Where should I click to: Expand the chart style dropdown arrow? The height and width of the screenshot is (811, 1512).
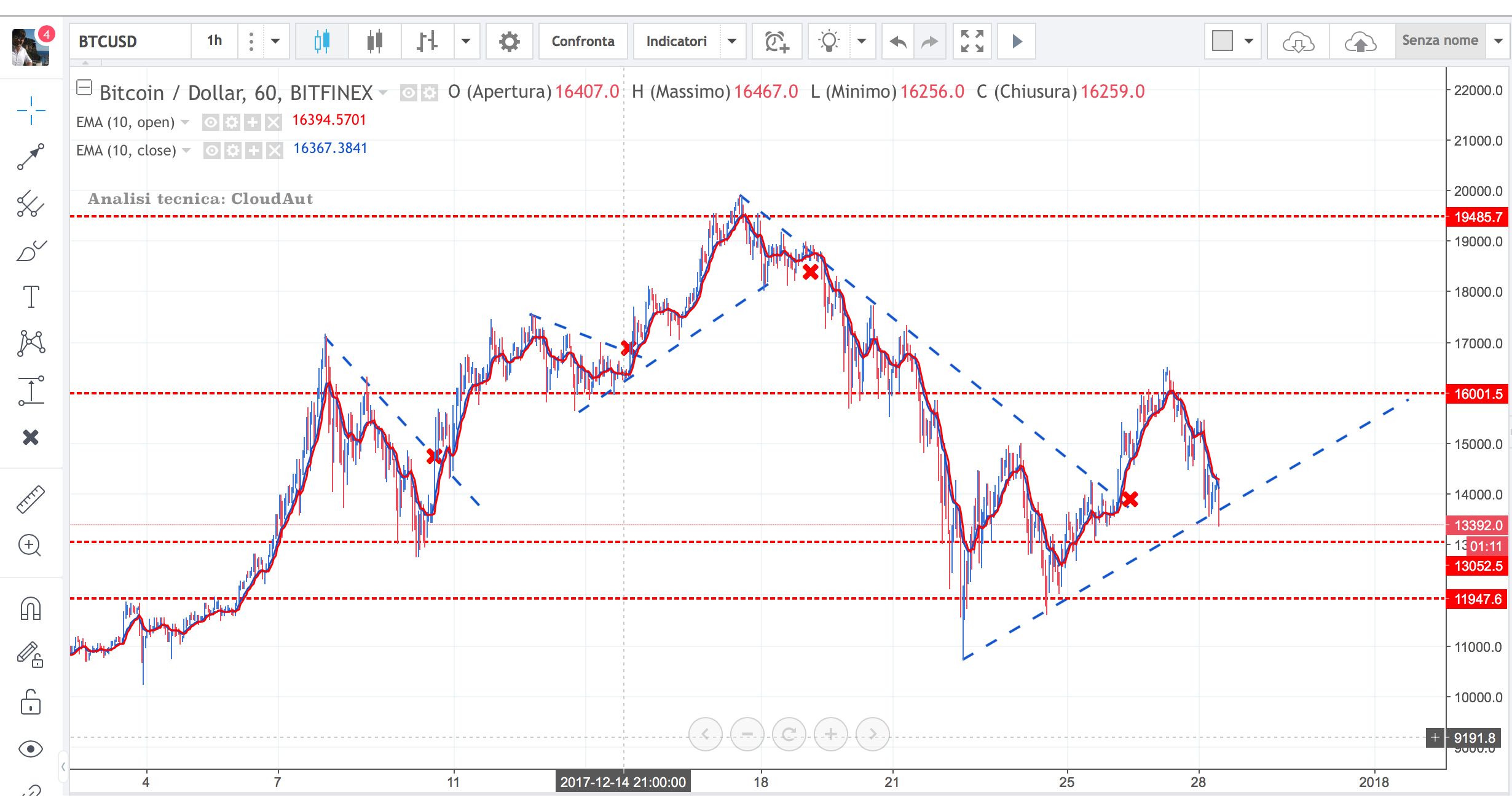pos(467,41)
